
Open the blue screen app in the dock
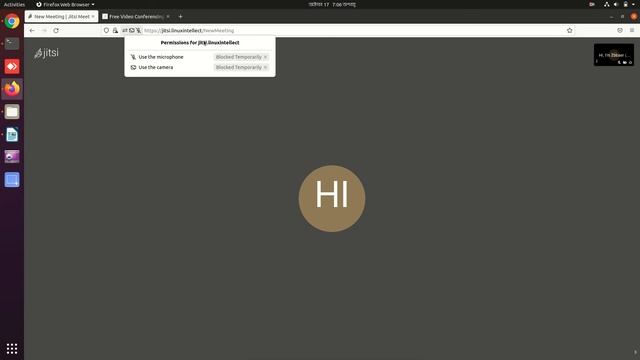[12, 180]
